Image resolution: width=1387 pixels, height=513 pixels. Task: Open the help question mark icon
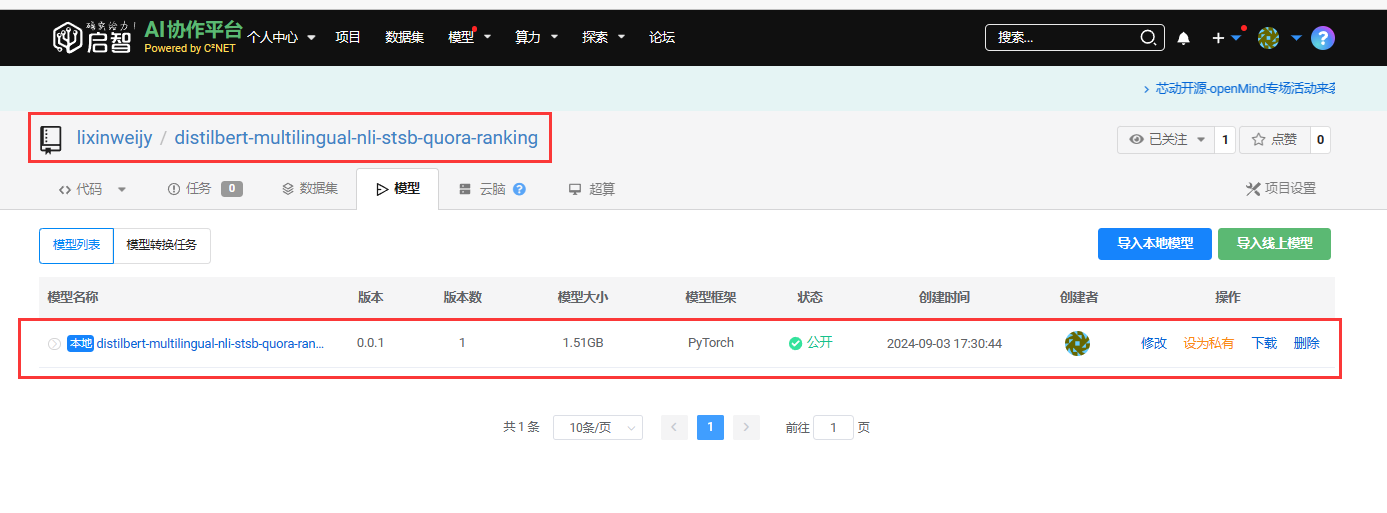[1322, 38]
